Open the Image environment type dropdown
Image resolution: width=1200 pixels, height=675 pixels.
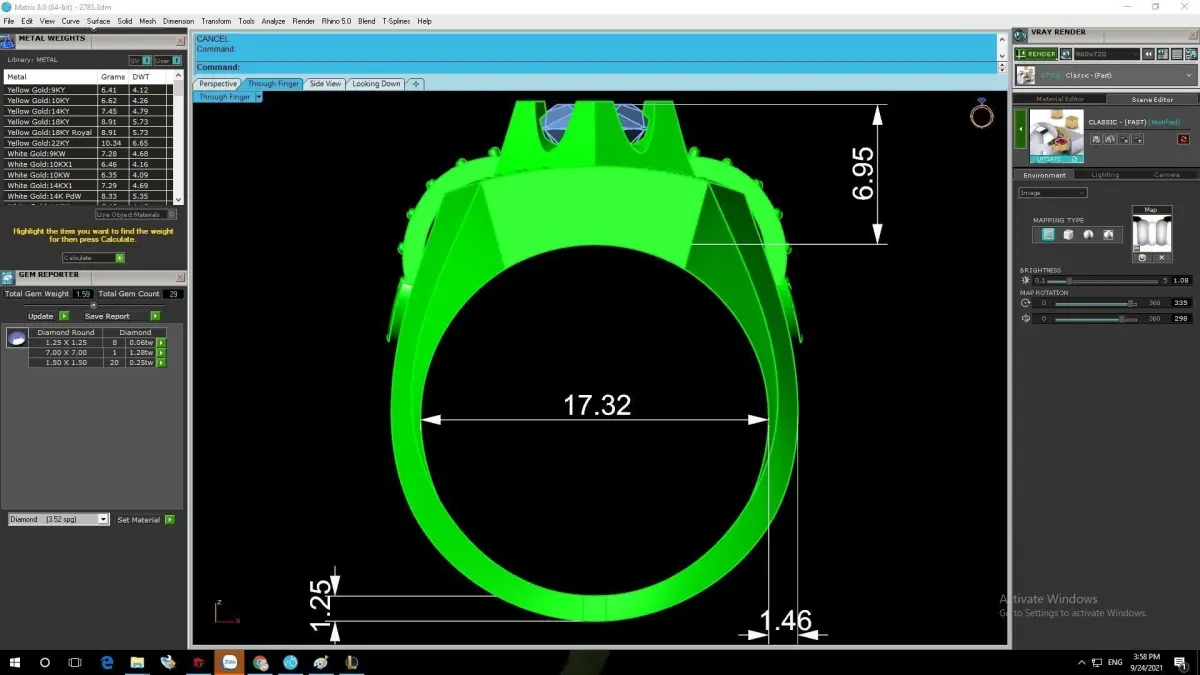point(1052,193)
